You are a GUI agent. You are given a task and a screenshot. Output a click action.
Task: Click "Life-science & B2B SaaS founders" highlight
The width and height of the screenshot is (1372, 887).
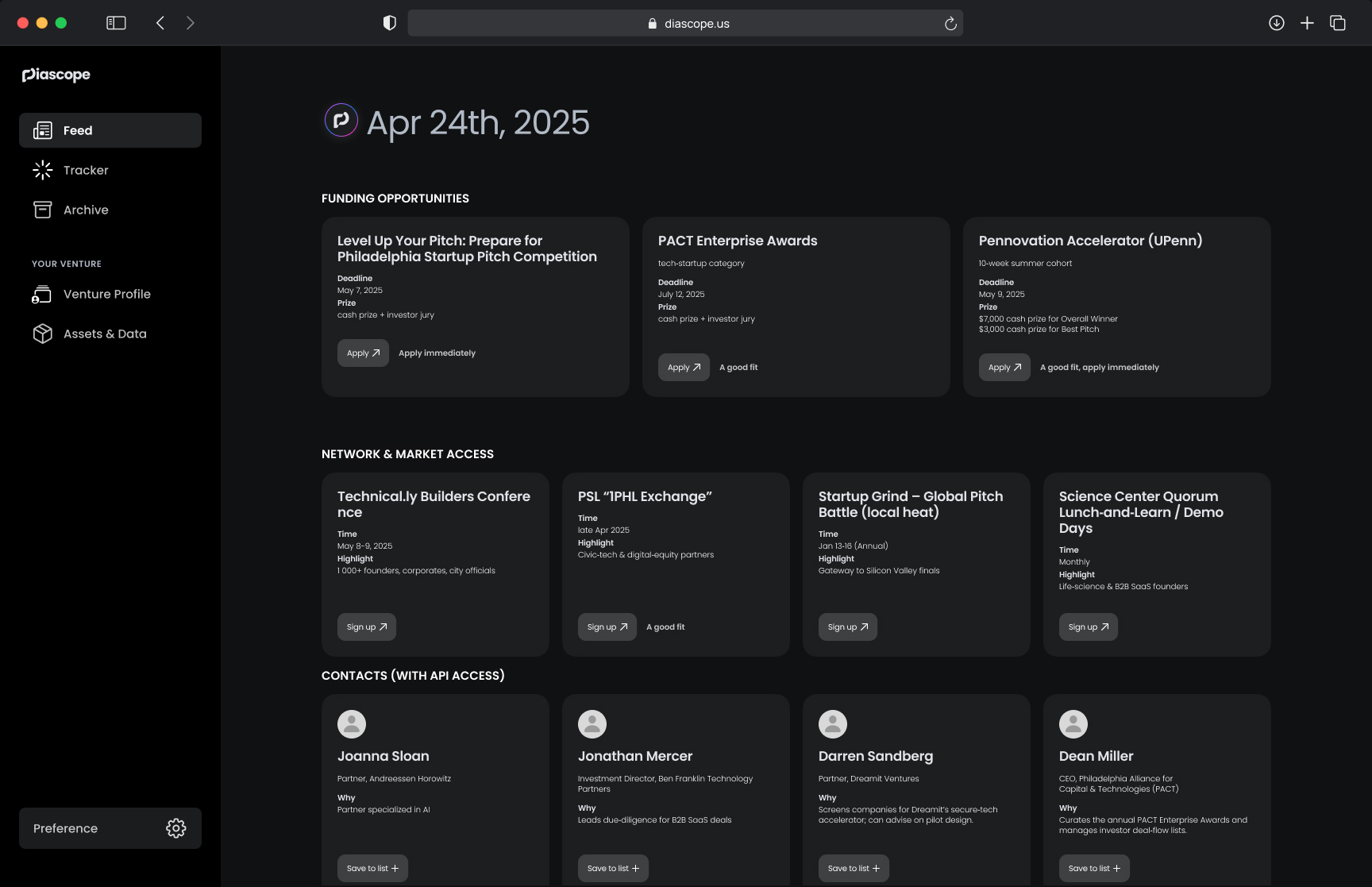1123,587
